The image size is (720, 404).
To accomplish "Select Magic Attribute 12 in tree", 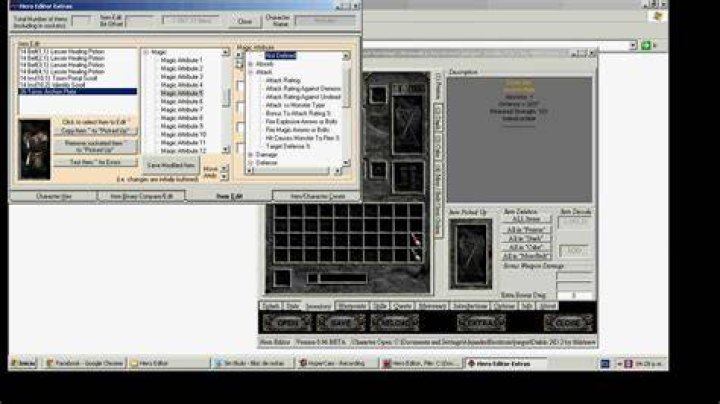I will (183, 151).
